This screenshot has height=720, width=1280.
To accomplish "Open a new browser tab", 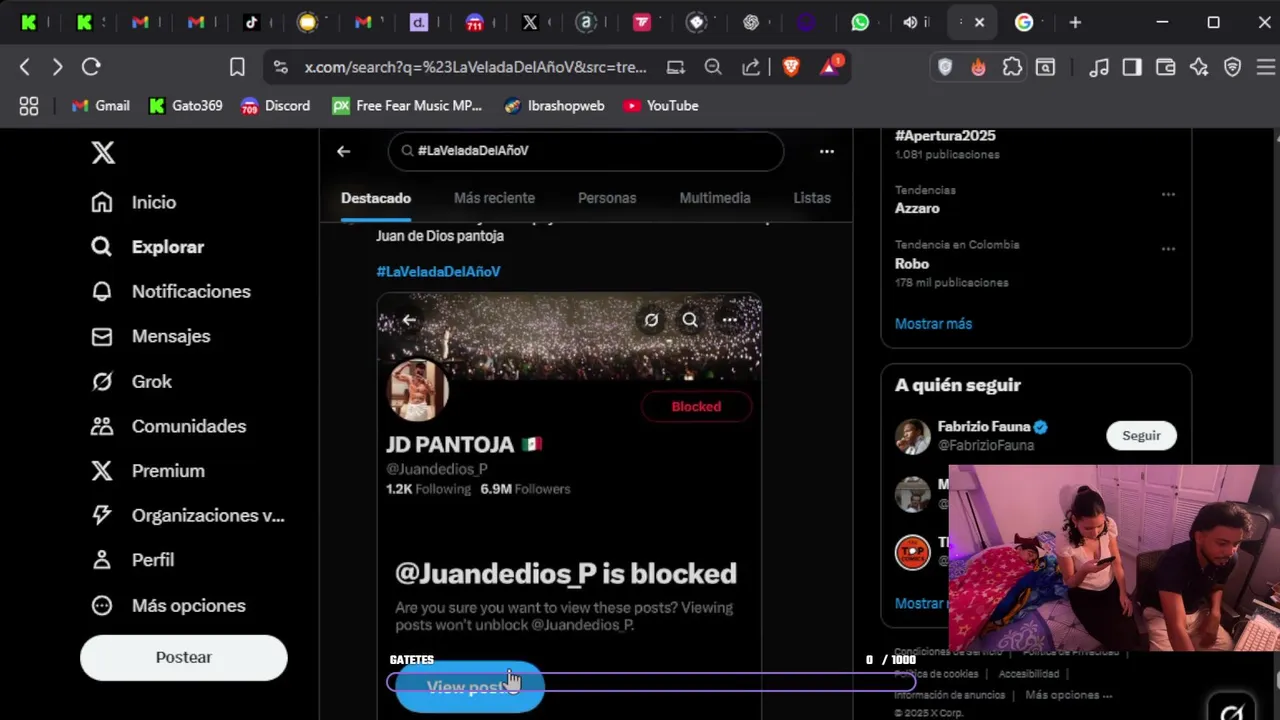I will 1075,22.
